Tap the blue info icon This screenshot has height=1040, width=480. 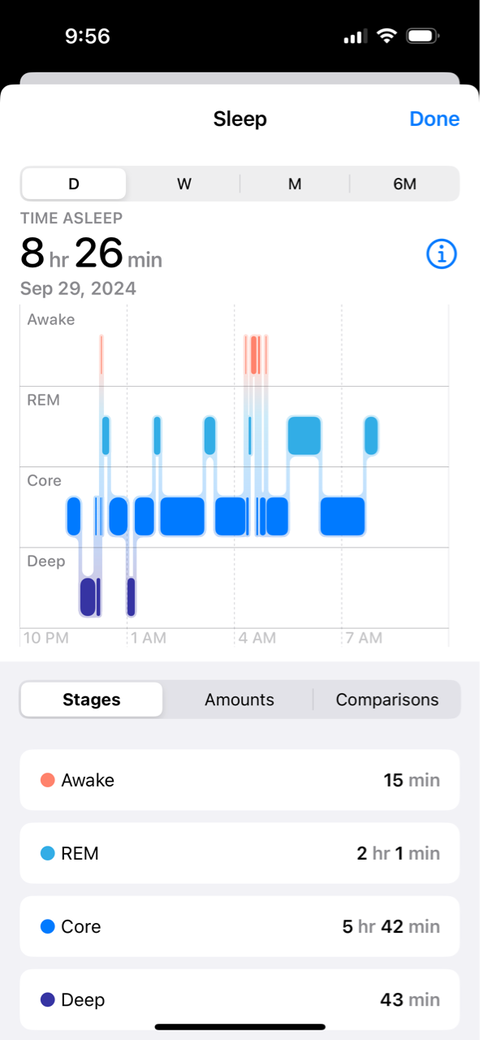click(442, 253)
